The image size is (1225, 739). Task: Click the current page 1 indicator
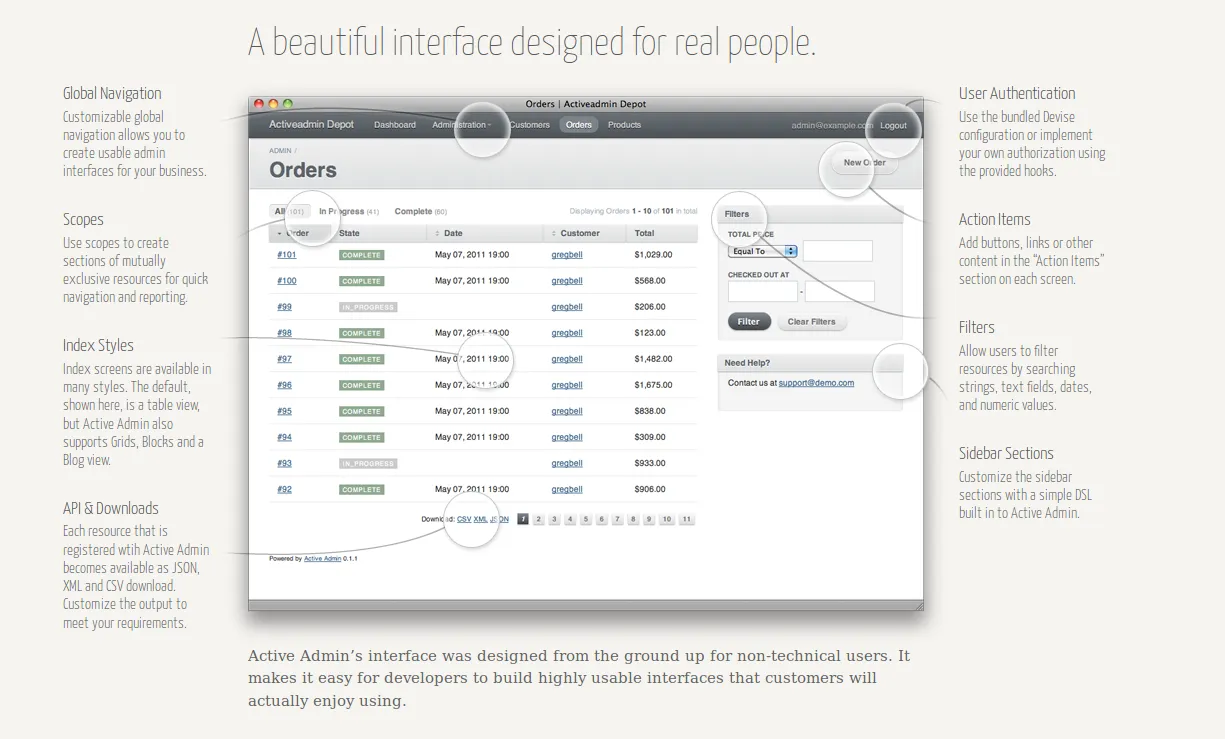click(x=523, y=519)
